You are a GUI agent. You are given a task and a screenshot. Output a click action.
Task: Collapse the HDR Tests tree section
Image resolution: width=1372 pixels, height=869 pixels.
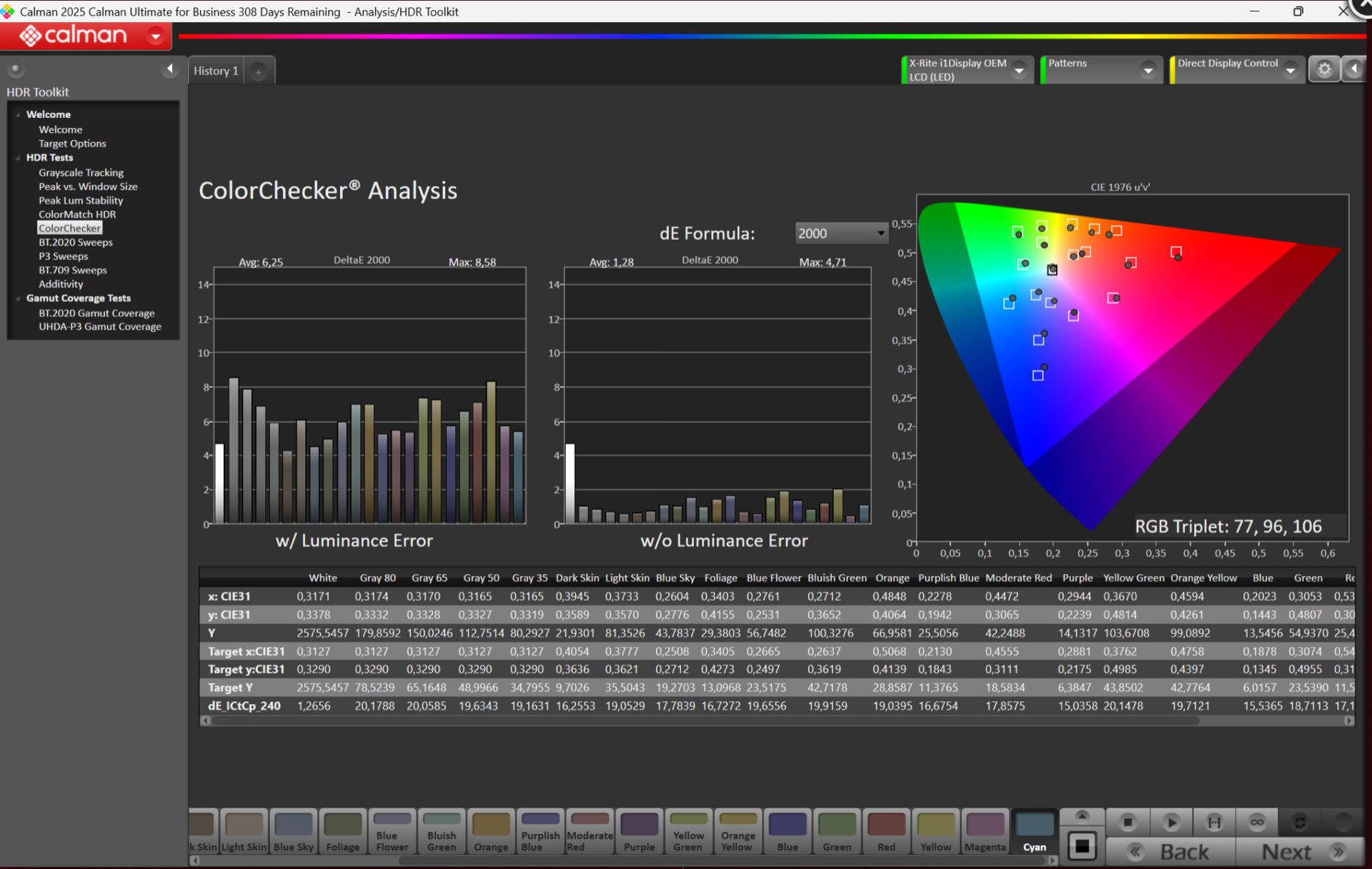18,158
